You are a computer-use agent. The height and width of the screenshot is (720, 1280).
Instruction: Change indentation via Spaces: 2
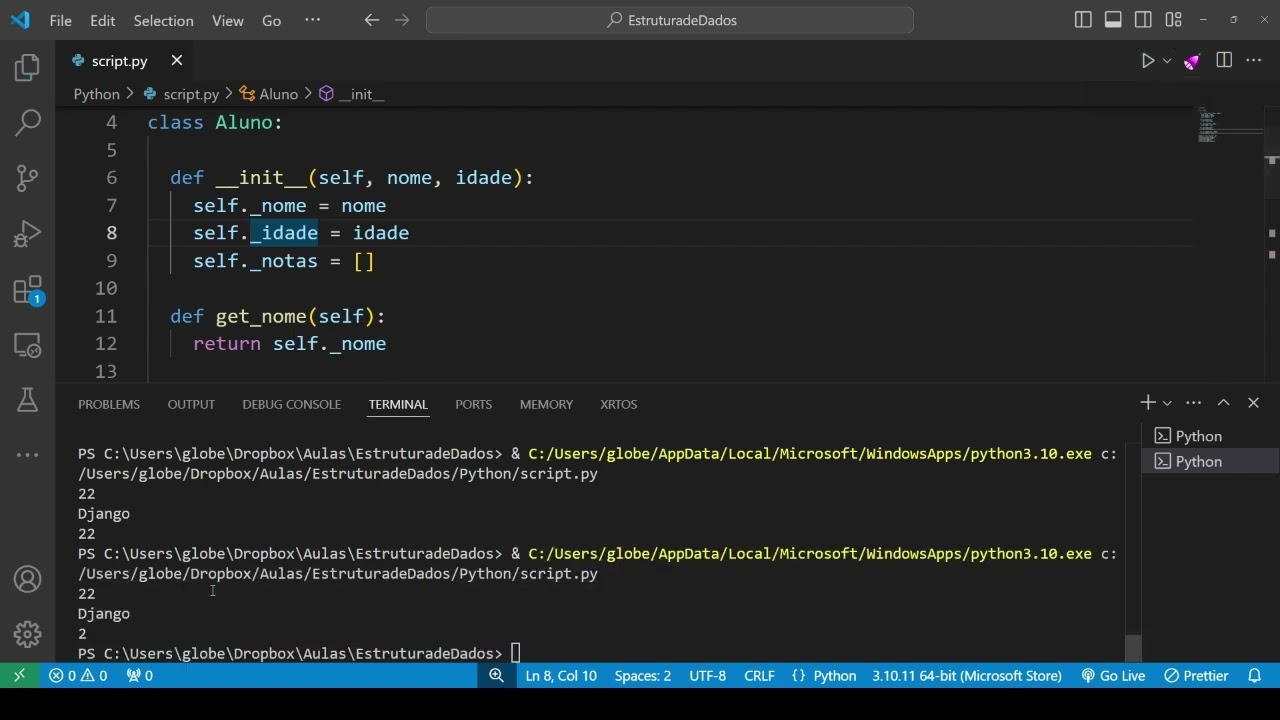(643, 676)
